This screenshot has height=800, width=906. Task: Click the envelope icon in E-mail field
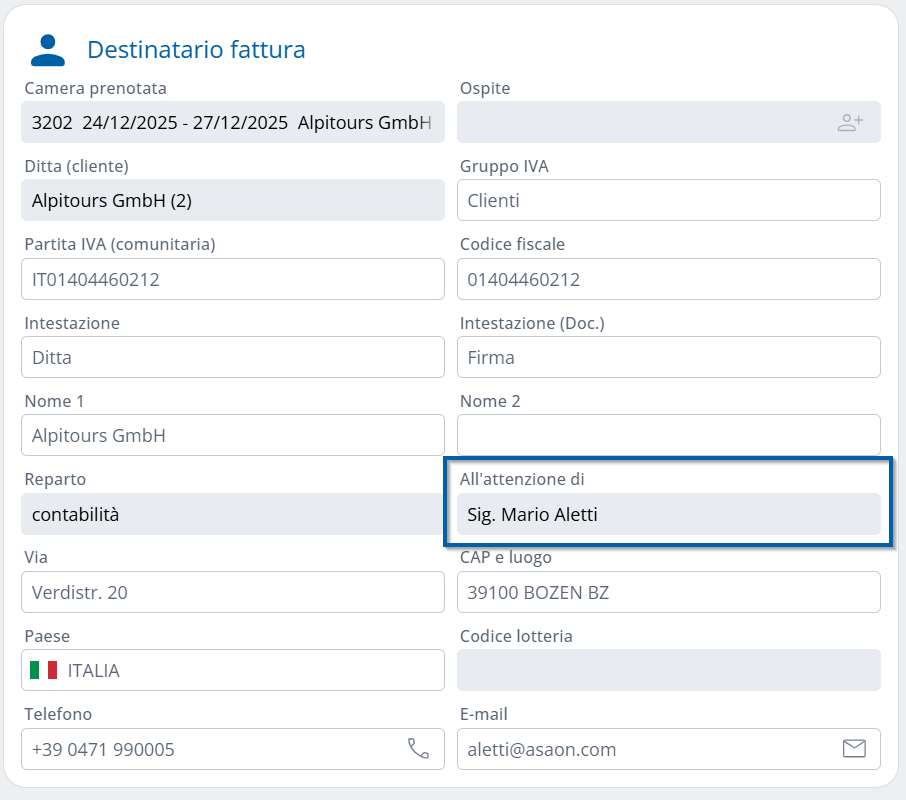pyautogui.click(x=853, y=749)
